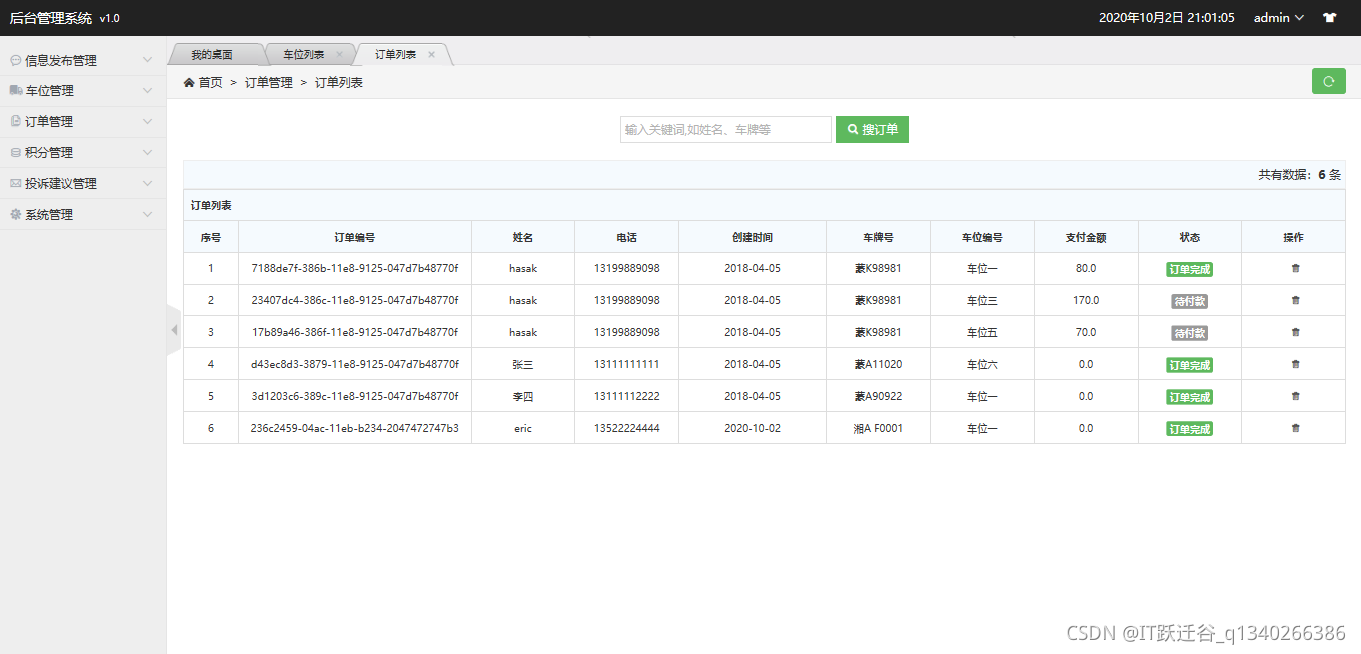Open the 订单管理 sidebar menu
This screenshot has height=654, width=1361.
coord(83,122)
